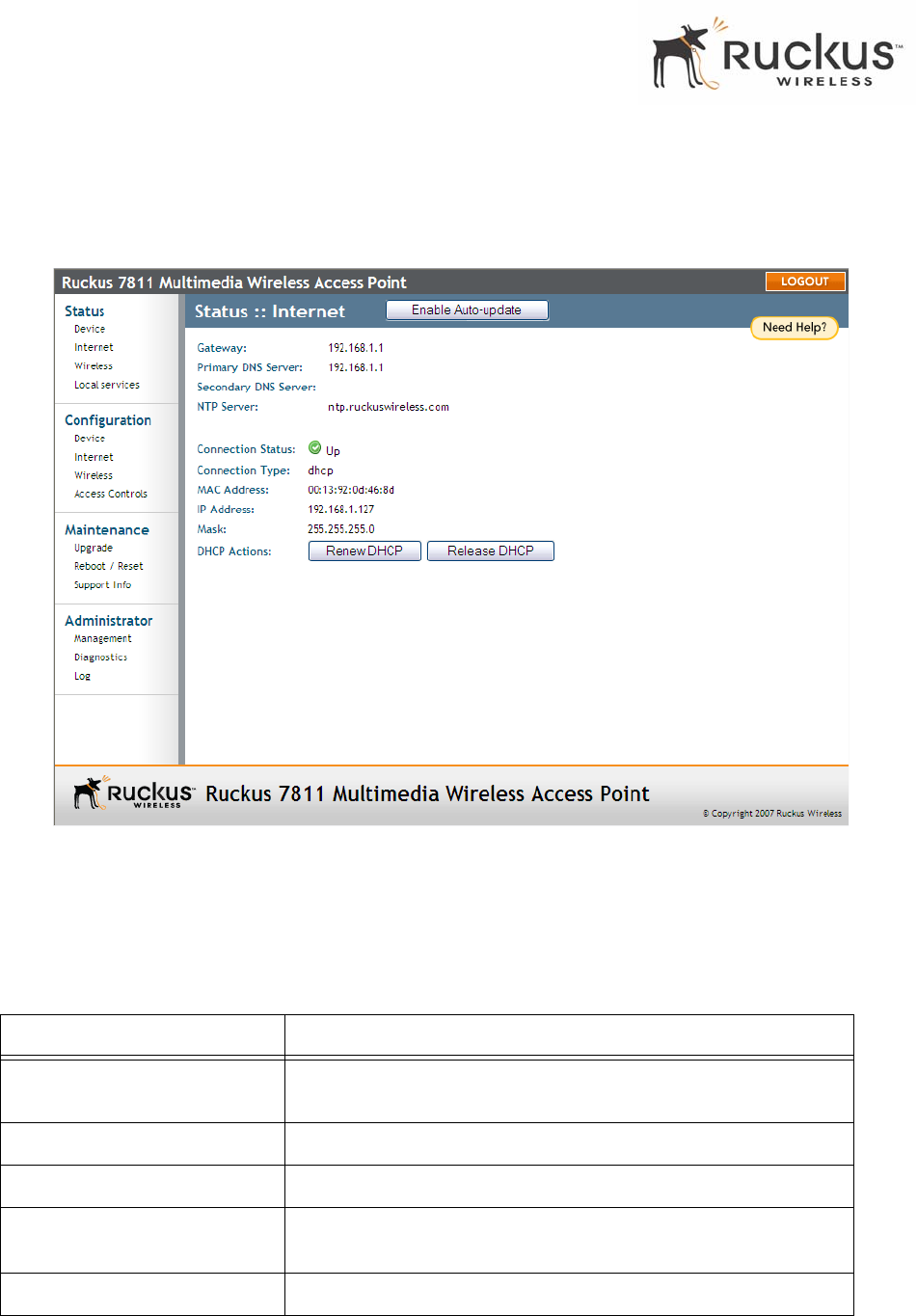Click the Gateway label
Screen dimensions: 917x1316
click(222, 348)
